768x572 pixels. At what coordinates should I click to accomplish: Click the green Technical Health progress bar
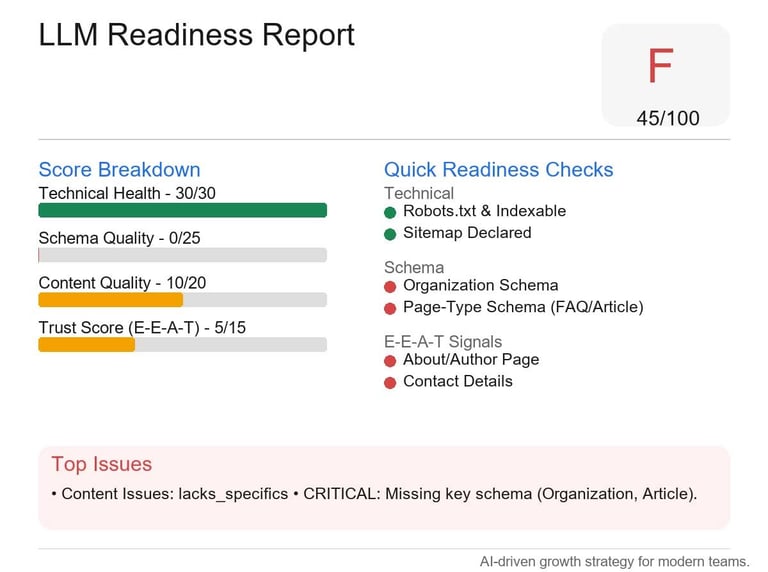tap(183, 210)
